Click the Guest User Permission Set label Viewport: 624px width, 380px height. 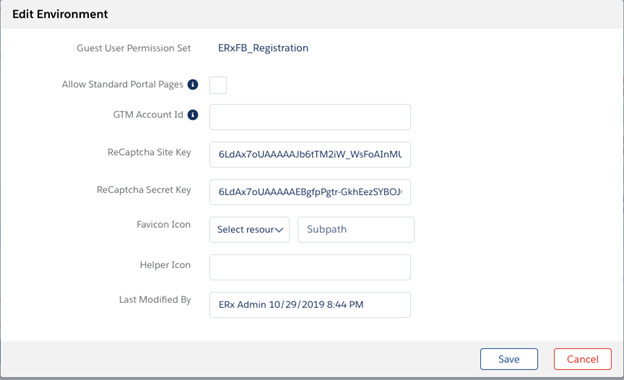tap(134, 48)
